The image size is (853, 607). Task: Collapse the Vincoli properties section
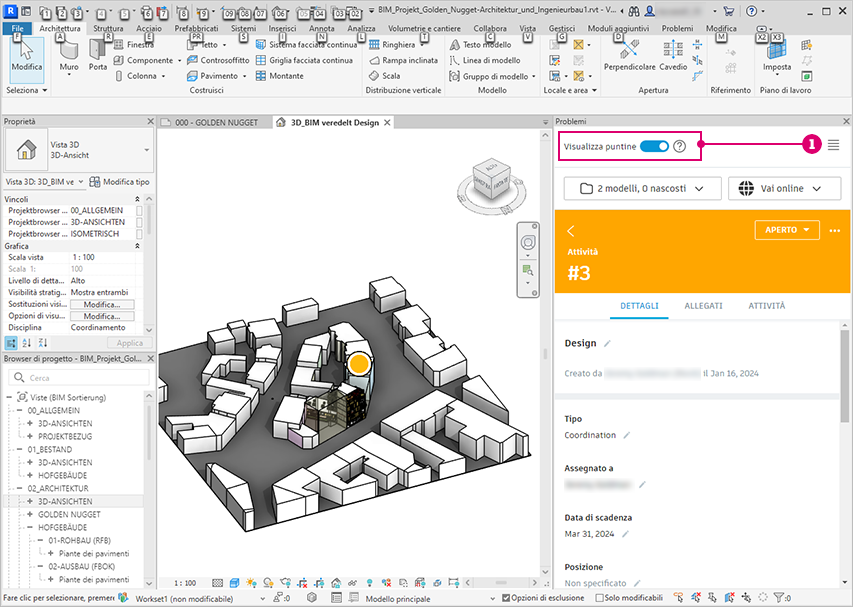click(x=137, y=199)
